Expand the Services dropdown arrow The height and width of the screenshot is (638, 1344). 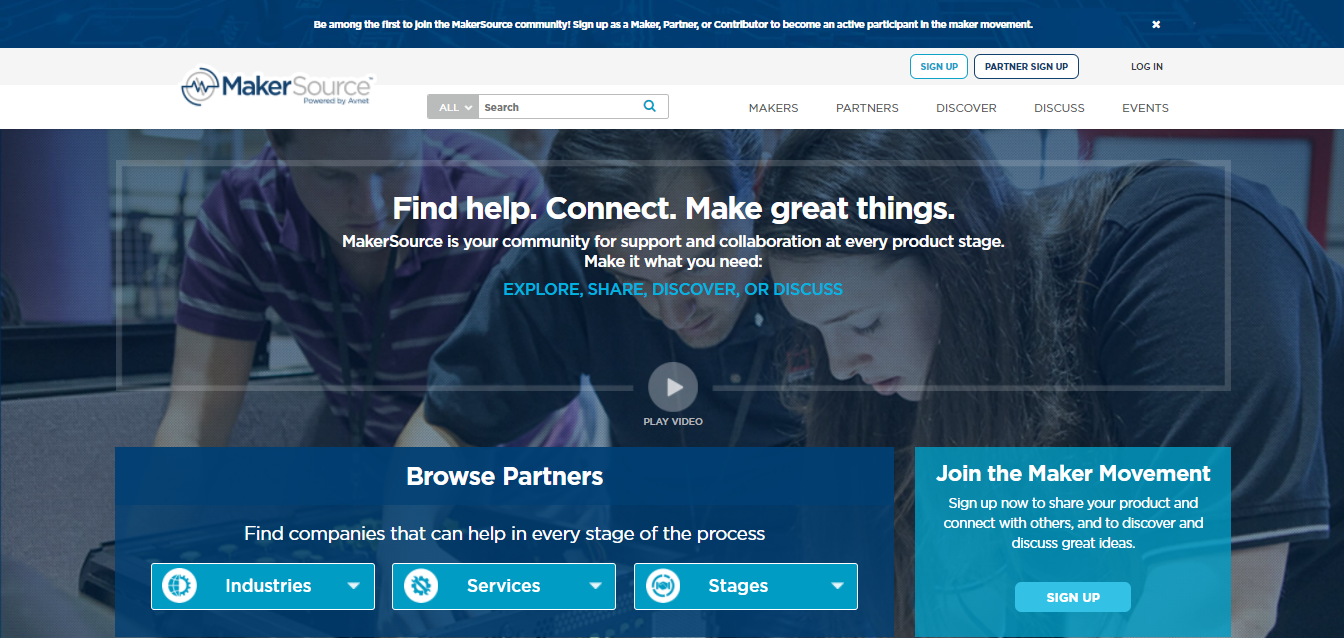pyautogui.click(x=595, y=586)
